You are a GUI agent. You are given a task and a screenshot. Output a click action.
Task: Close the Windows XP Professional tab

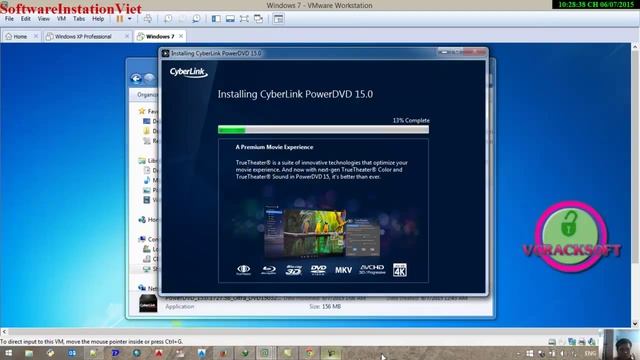(x=127, y=36)
